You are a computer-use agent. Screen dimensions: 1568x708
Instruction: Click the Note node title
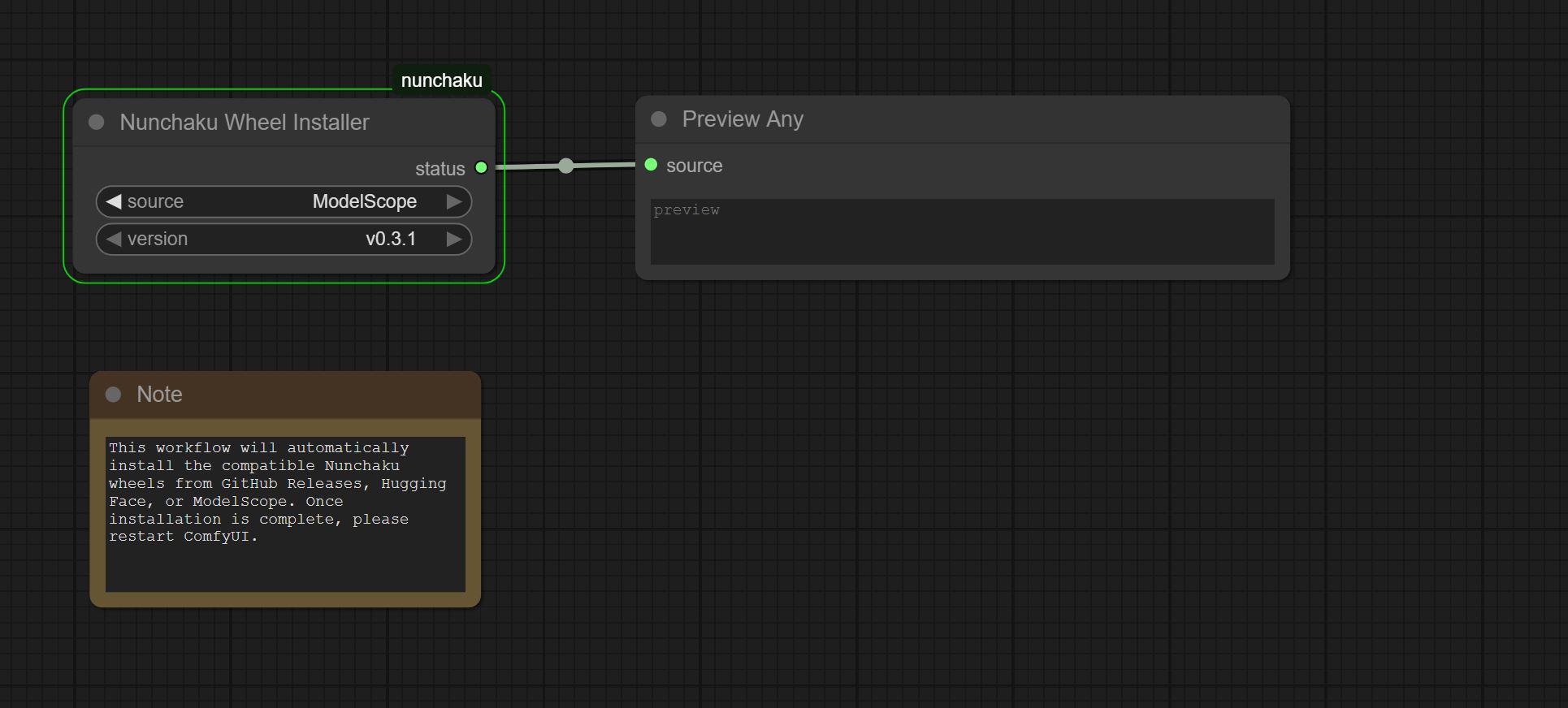pos(159,395)
